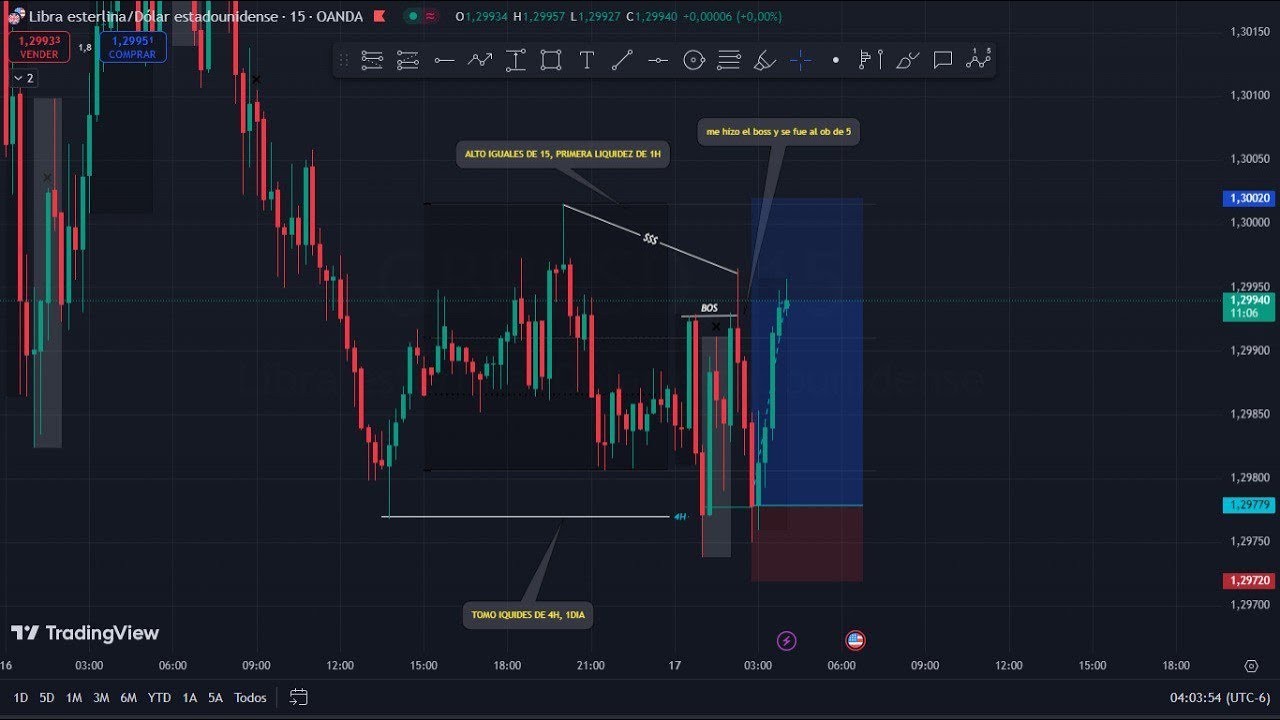1280x720 pixels.
Task: Select the polyline path tool
Action: pos(480,60)
